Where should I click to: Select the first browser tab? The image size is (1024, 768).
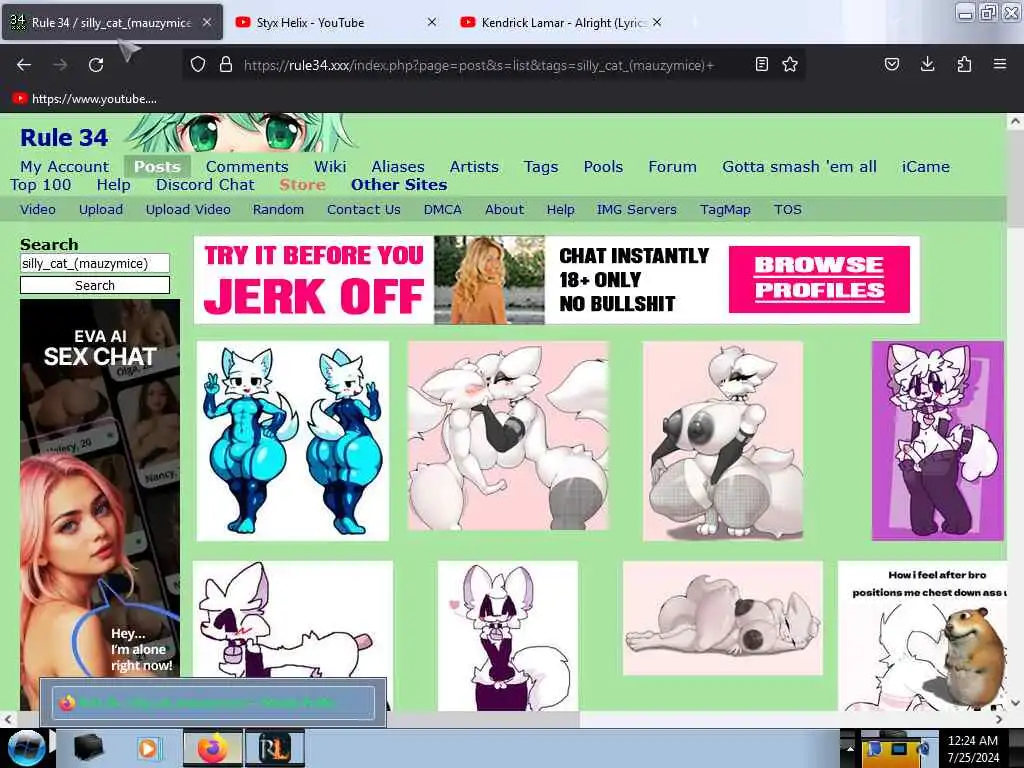pos(112,22)
